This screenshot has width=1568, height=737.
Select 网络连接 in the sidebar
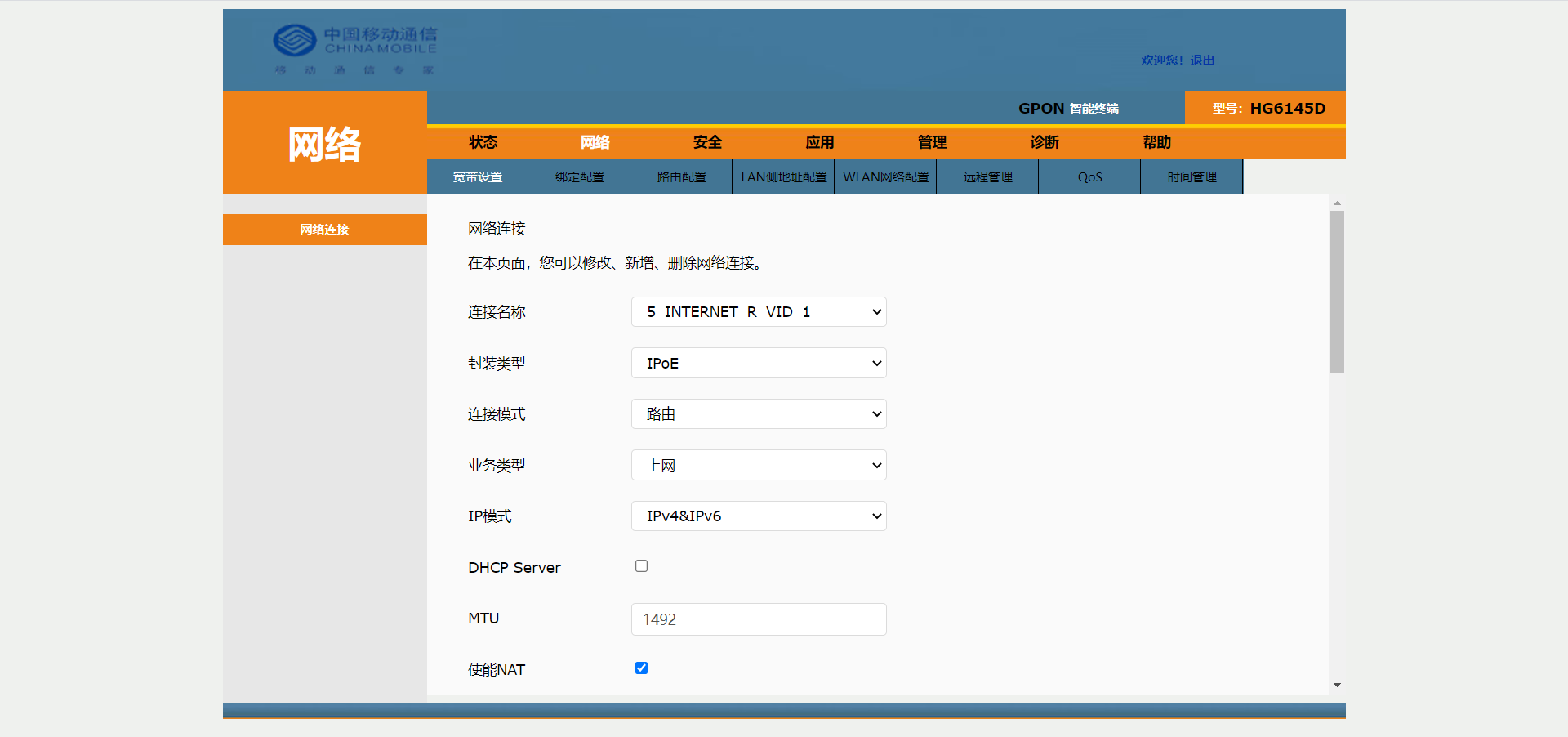[324, 230]
